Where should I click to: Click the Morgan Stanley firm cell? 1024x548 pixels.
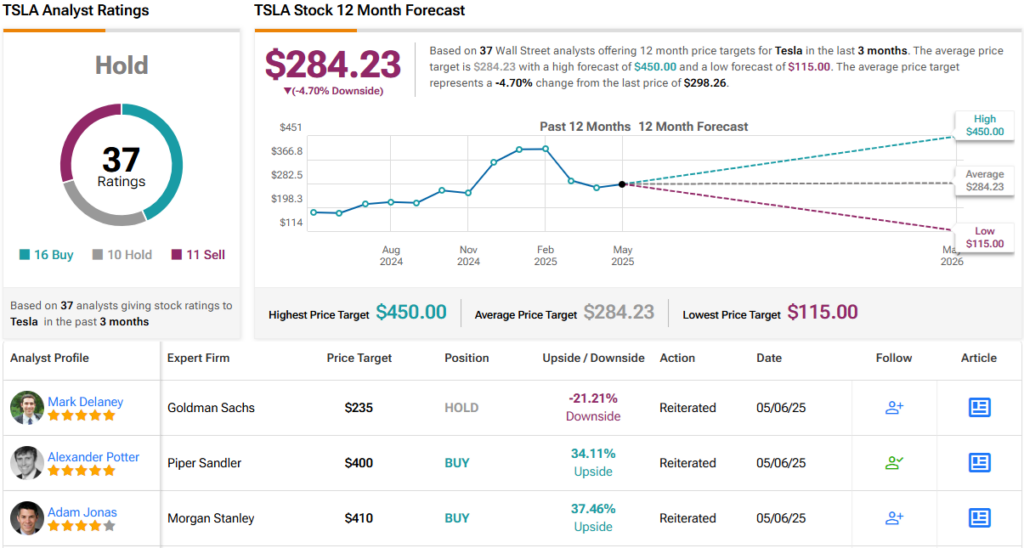(x=211, y=518)
